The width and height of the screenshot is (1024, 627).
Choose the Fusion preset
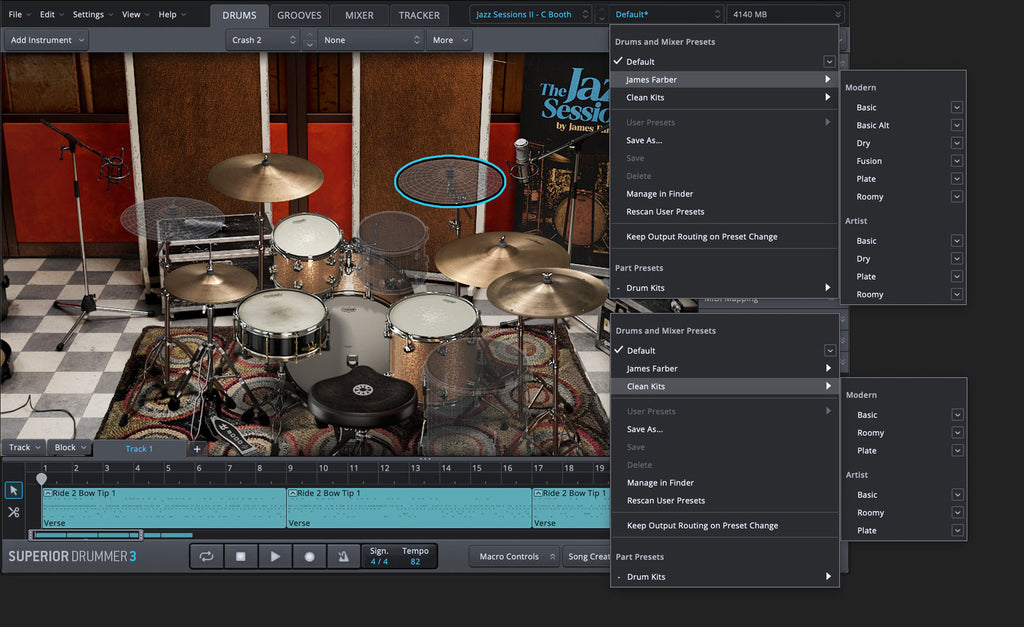(869, 161)
